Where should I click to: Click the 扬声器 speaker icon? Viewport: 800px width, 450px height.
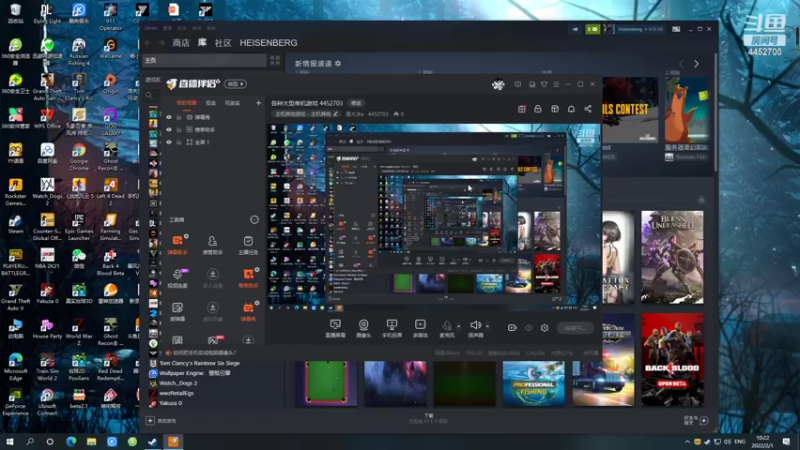point(475,326)
